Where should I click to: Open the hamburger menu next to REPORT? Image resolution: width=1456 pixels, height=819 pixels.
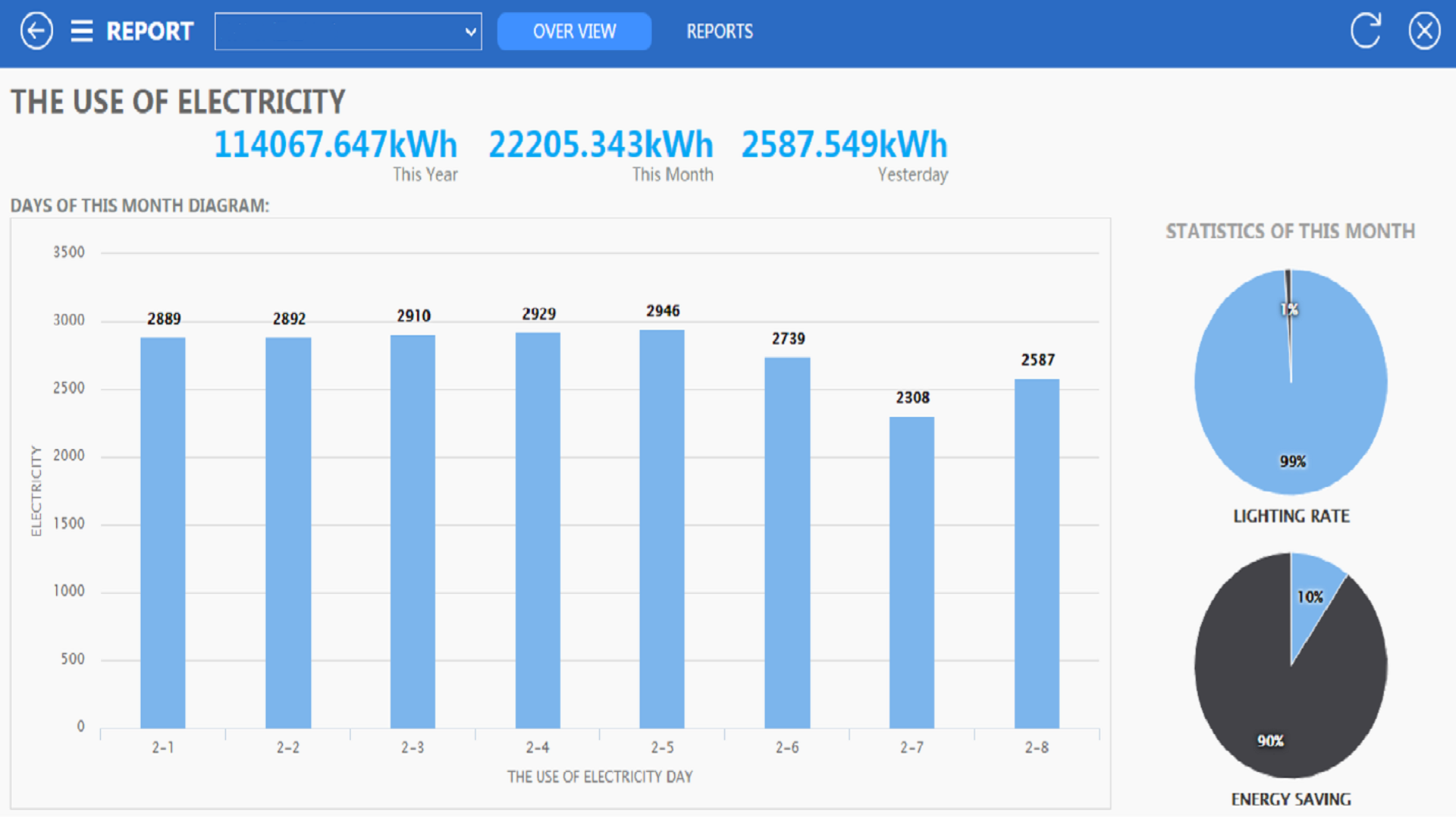82,30
